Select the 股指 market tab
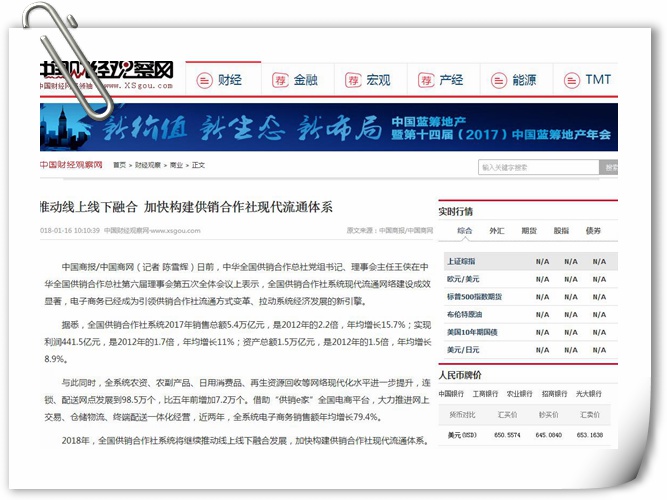The image size is (667, 500). point(561,231)
